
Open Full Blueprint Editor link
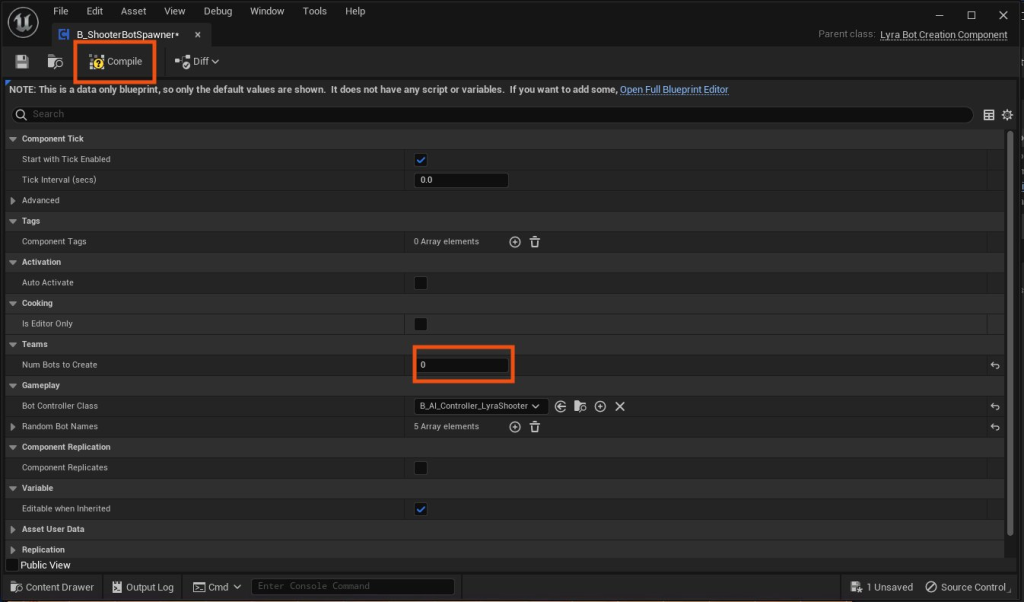[674, 89]
